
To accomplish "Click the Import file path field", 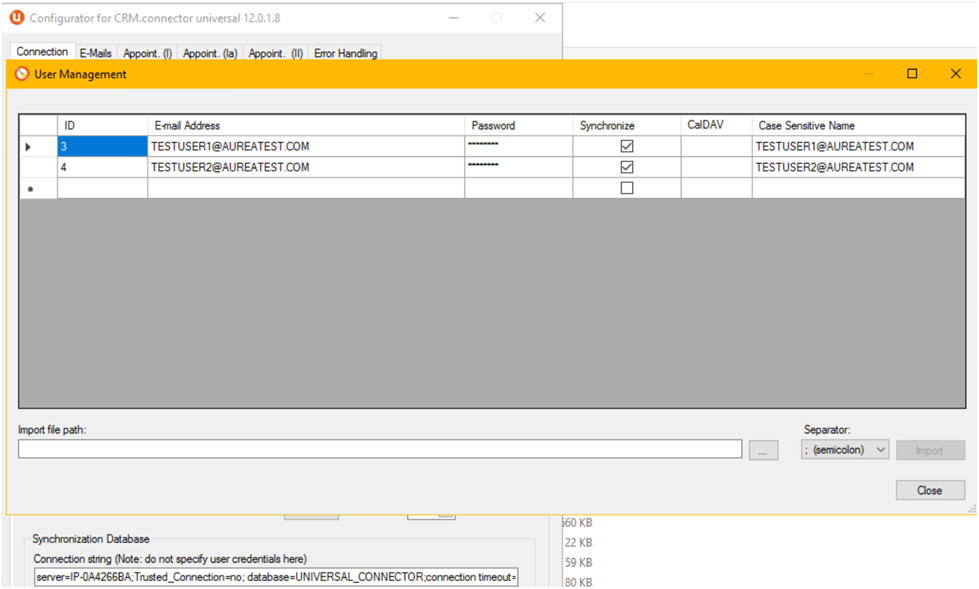I will 380,449.
